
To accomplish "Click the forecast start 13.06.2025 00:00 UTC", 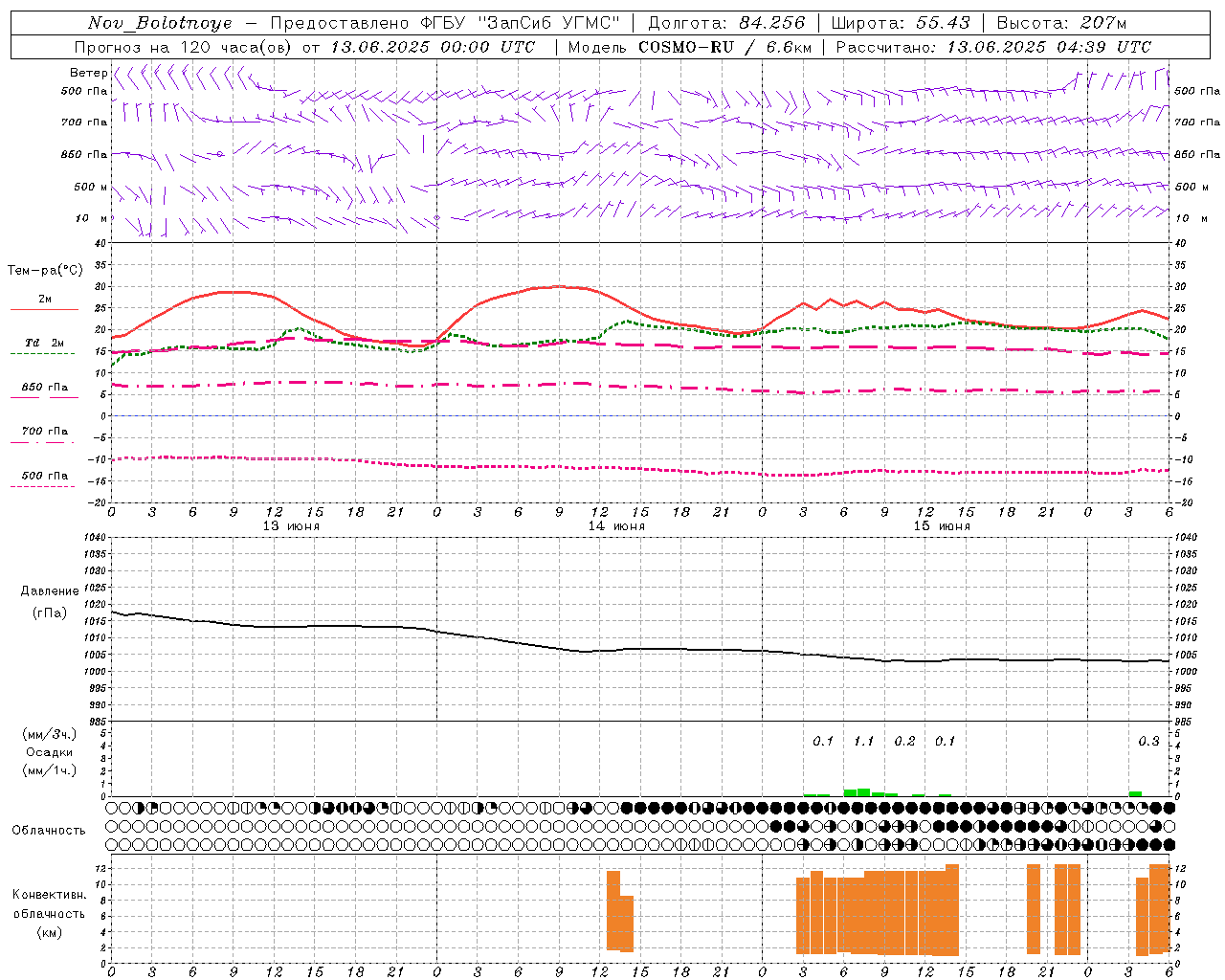I will [433, 47].
